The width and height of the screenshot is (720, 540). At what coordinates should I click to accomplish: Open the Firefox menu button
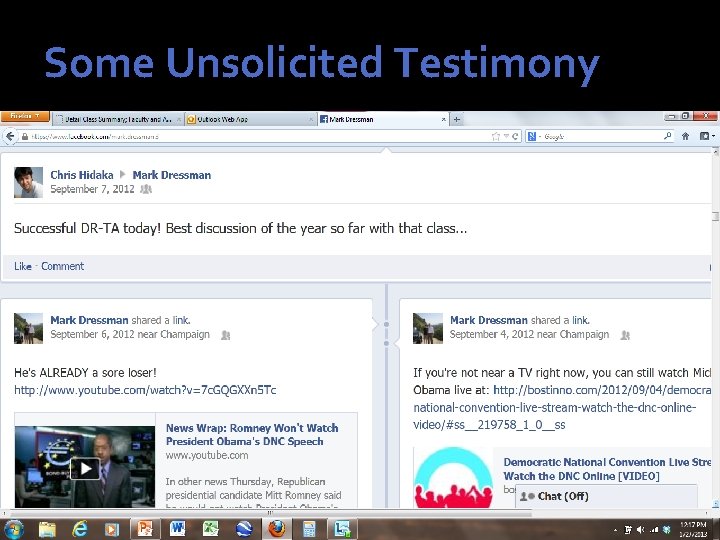click(x=24, y=116)
